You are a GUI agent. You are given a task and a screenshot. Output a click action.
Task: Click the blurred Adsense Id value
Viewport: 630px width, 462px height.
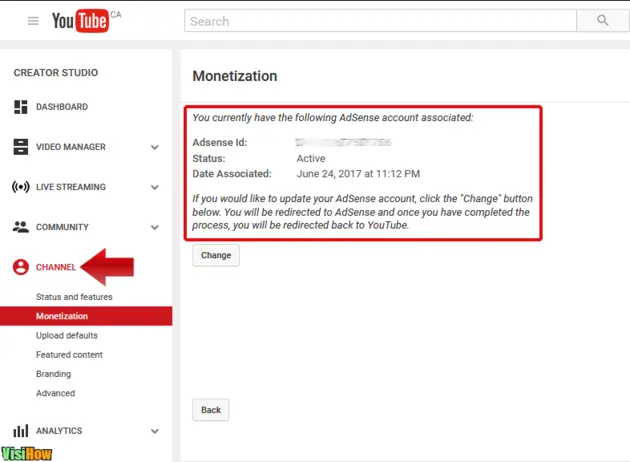(343, 142)
